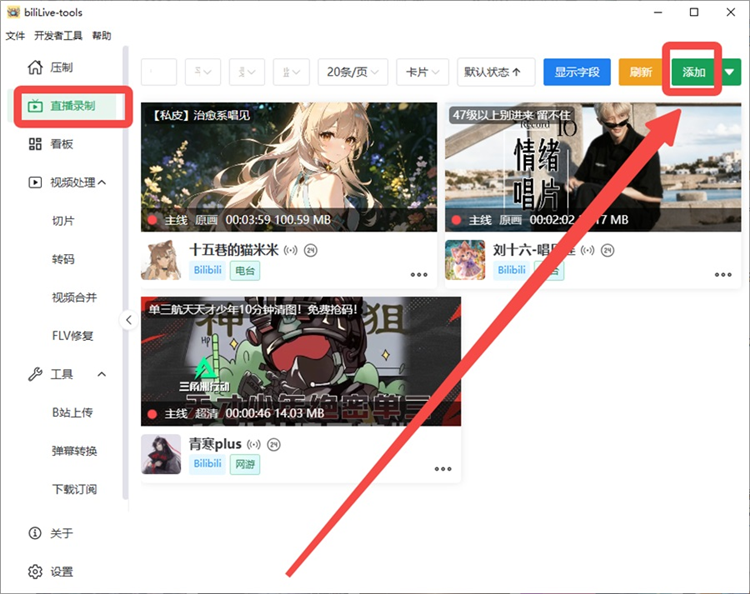The width and height of the screenshot is (750, 594).
Task: Open the 切片 page
Action: point(63,221)
